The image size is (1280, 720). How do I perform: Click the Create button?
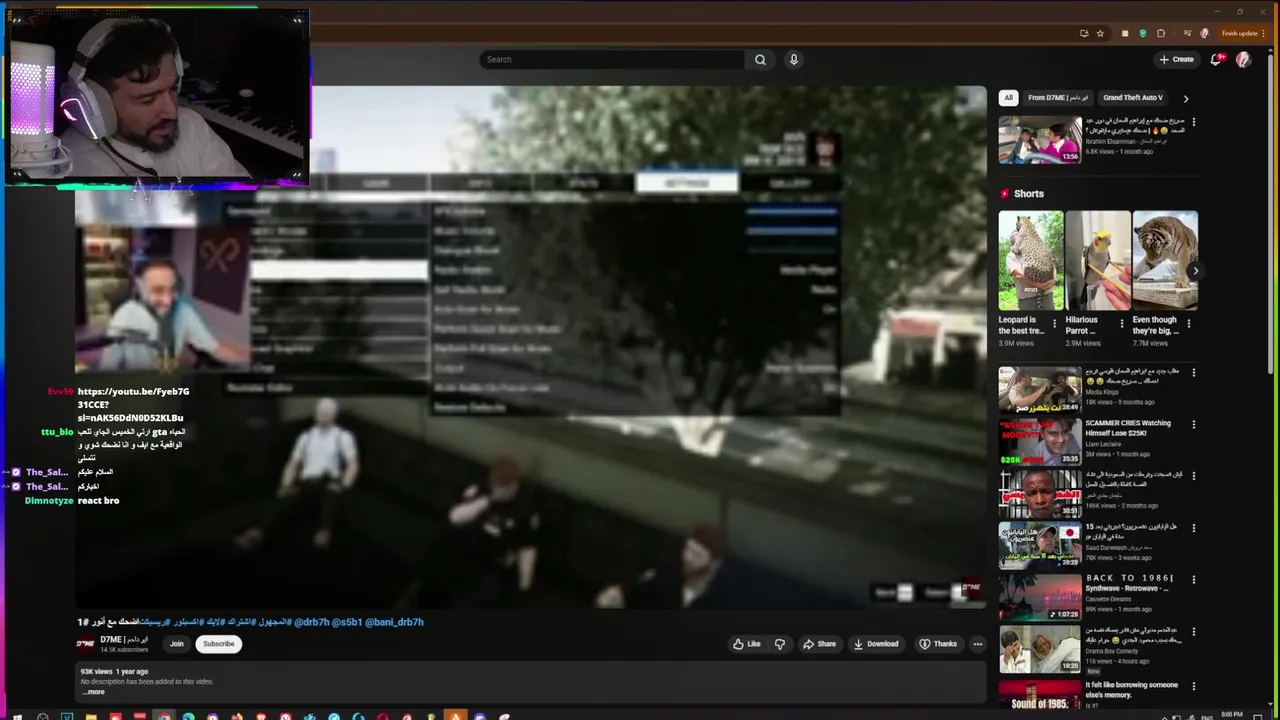tap(1176, 59)
